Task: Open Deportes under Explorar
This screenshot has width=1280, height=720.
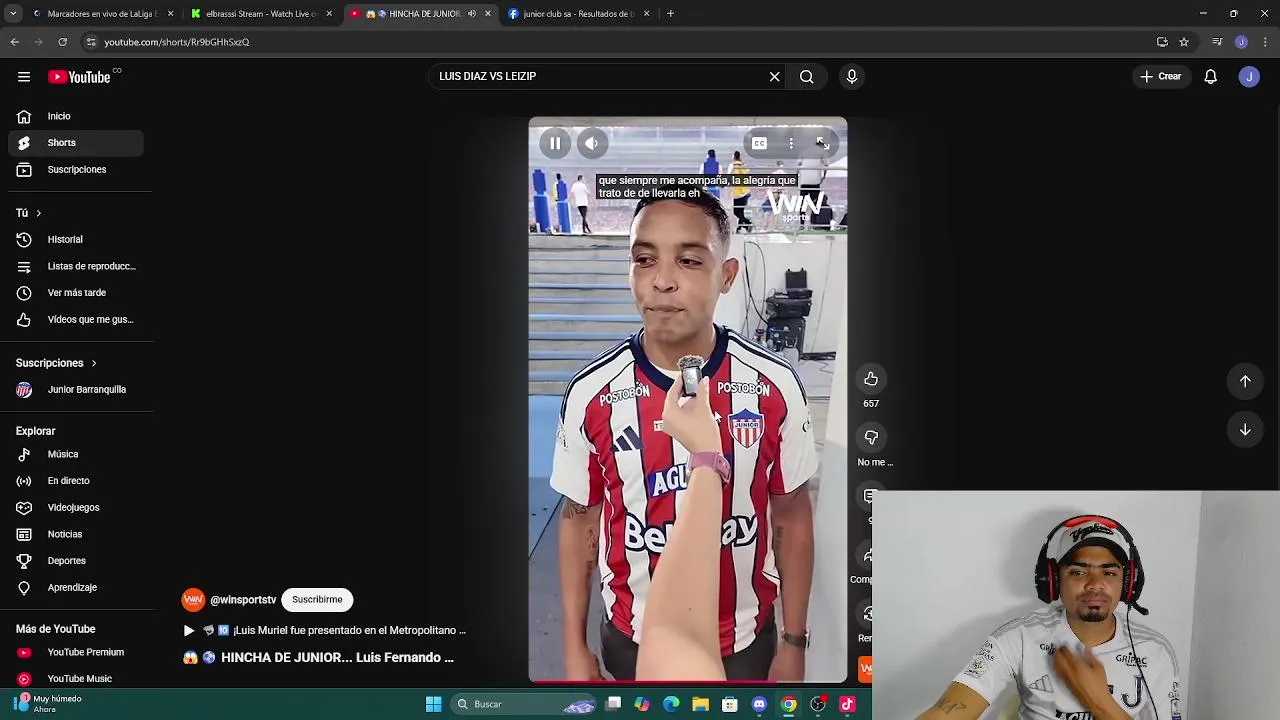Action: [x=76, y=561]
